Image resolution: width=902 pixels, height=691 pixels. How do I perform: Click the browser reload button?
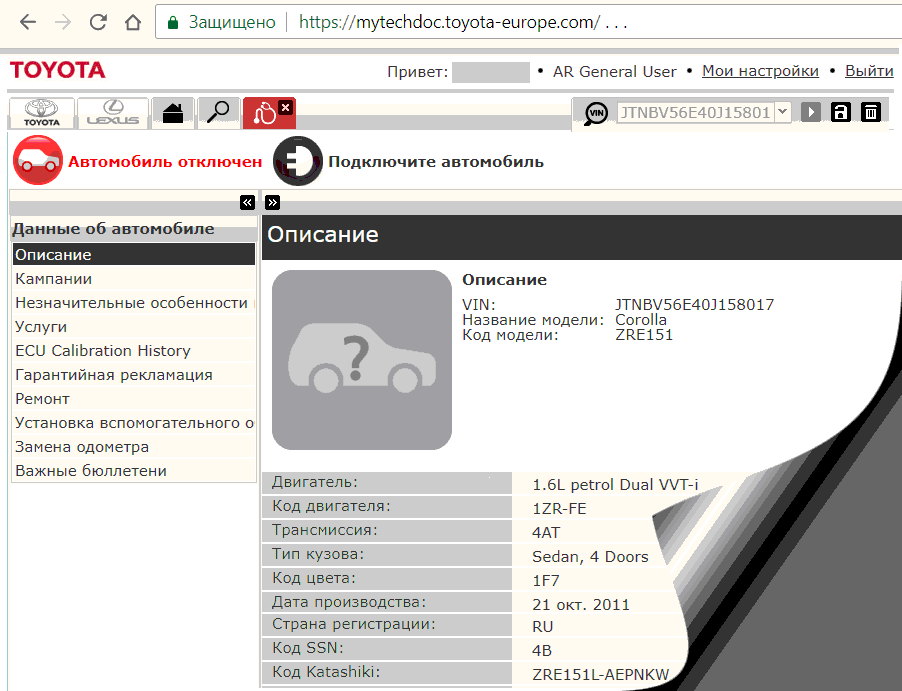point(98,22)
